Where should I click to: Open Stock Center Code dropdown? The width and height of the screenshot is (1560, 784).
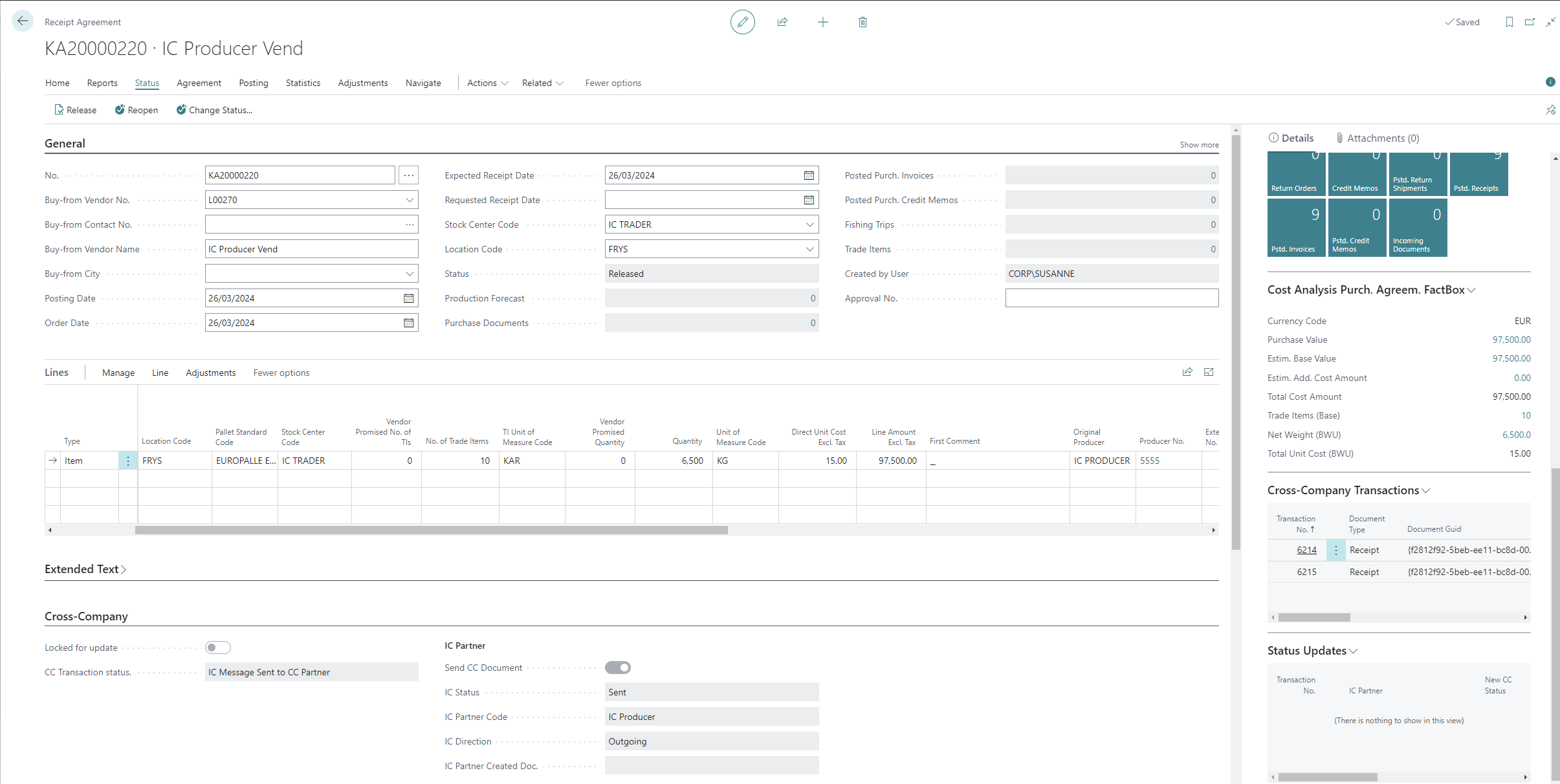pos(809,224)
